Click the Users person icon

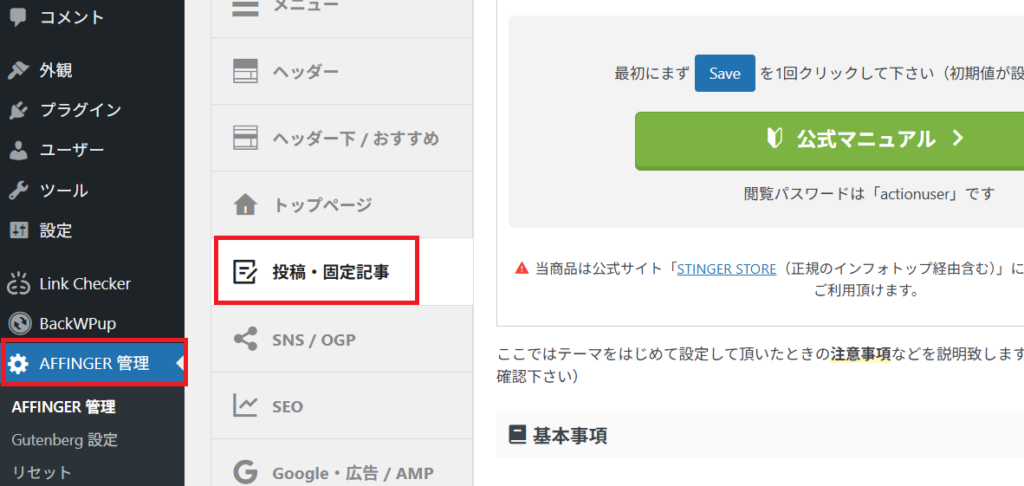coord(18,150)
